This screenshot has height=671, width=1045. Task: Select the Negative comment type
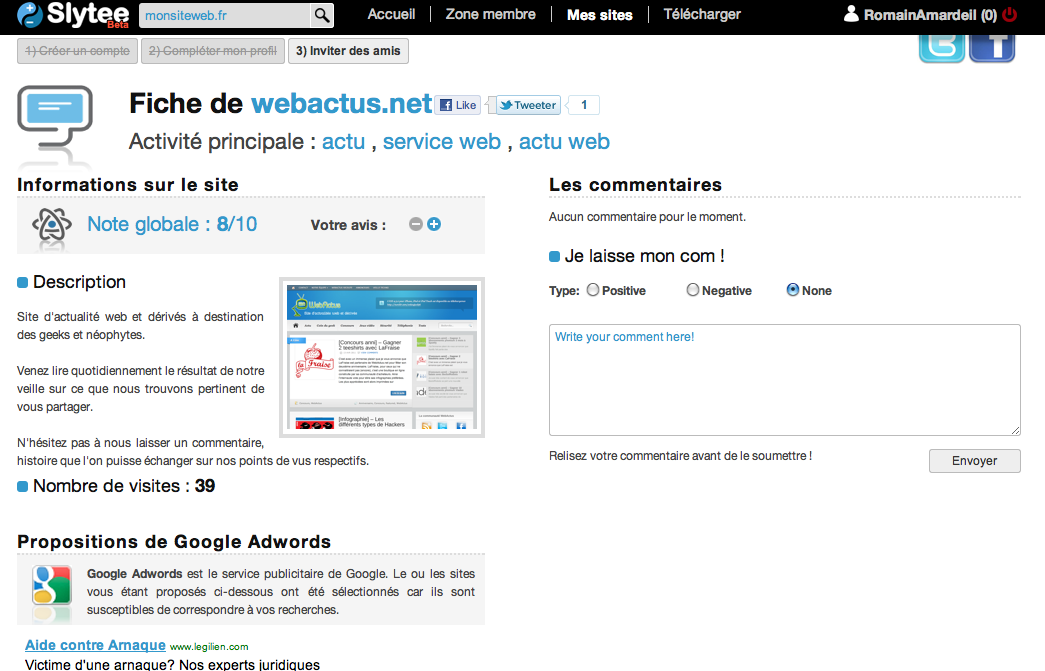(693, 290)
